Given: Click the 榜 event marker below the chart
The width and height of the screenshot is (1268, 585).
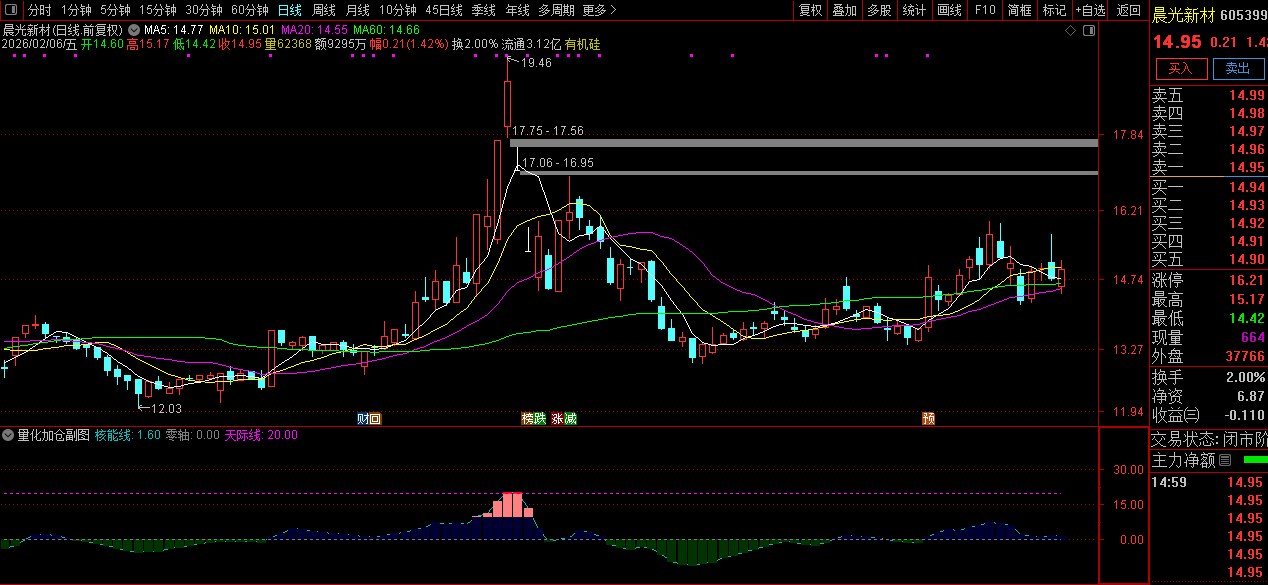Looking at the screenshot, I should [x=528, y=418].
